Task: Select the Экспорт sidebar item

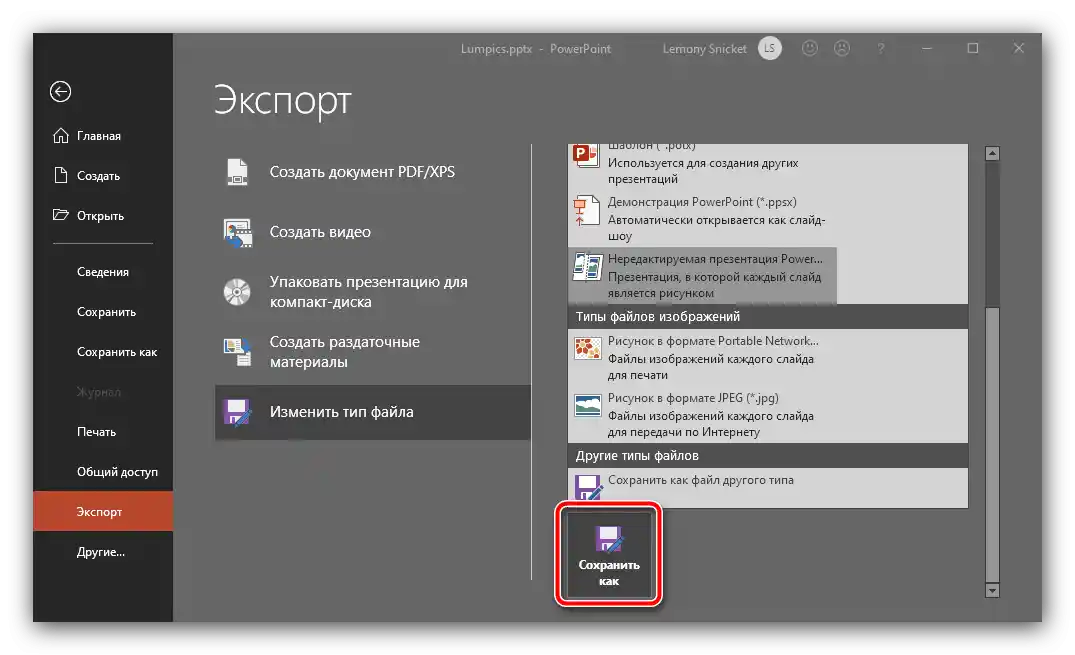Action: coord(103,511)
